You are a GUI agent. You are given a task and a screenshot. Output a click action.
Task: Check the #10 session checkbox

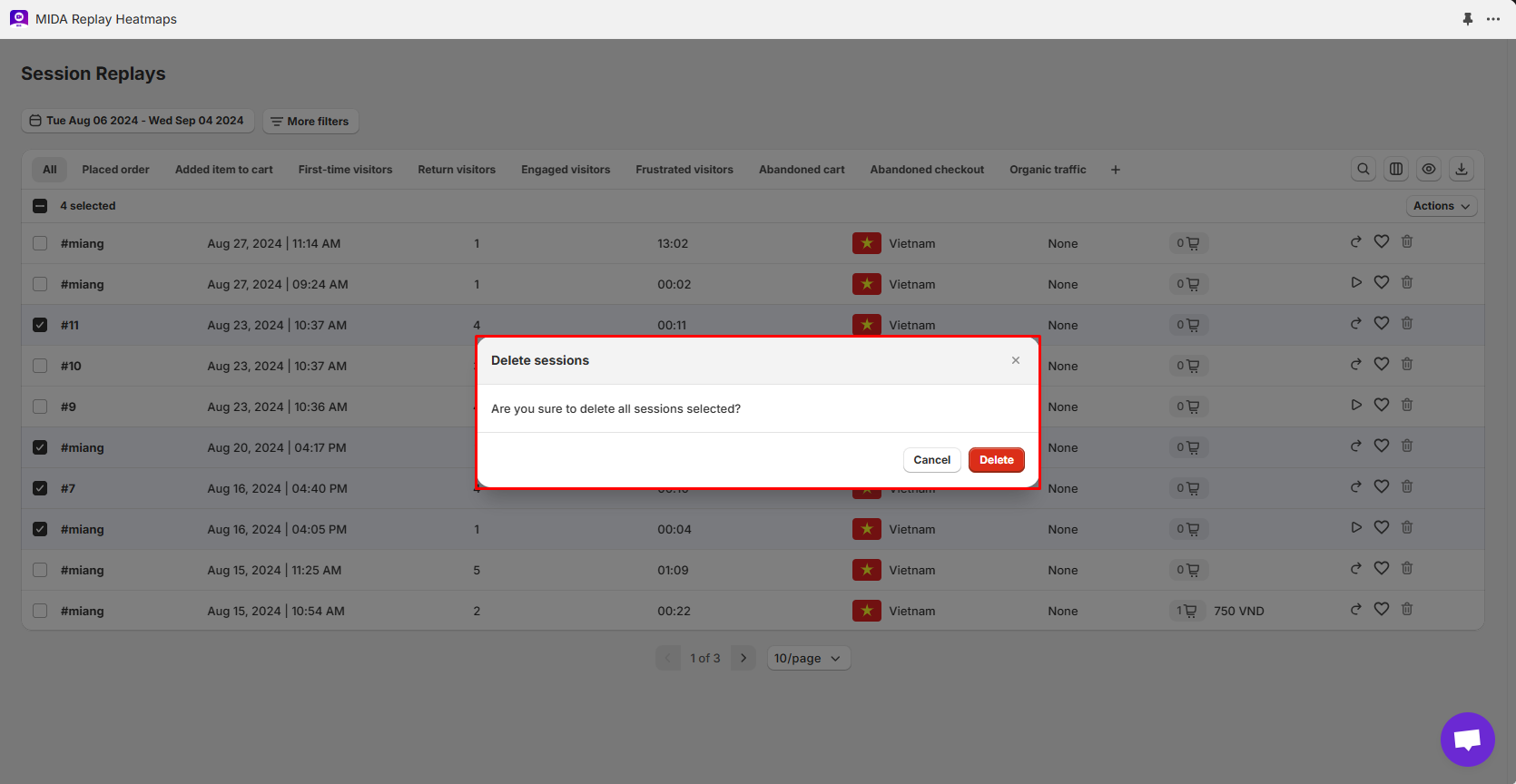pos(40,366)
